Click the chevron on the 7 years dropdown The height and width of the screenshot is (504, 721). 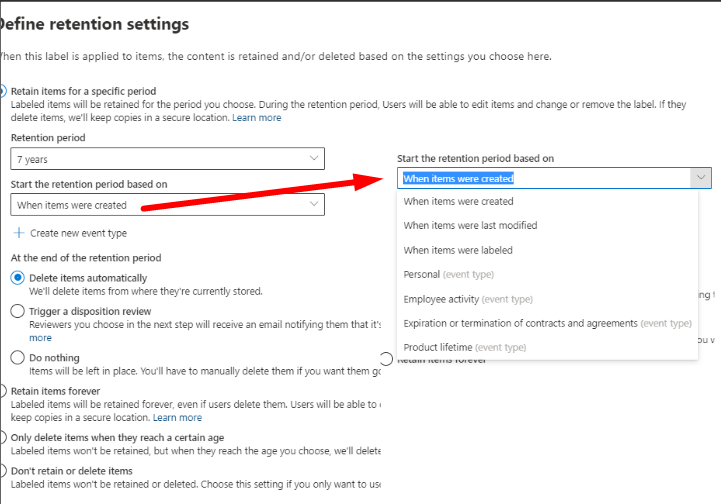click(x=314, y=158)
